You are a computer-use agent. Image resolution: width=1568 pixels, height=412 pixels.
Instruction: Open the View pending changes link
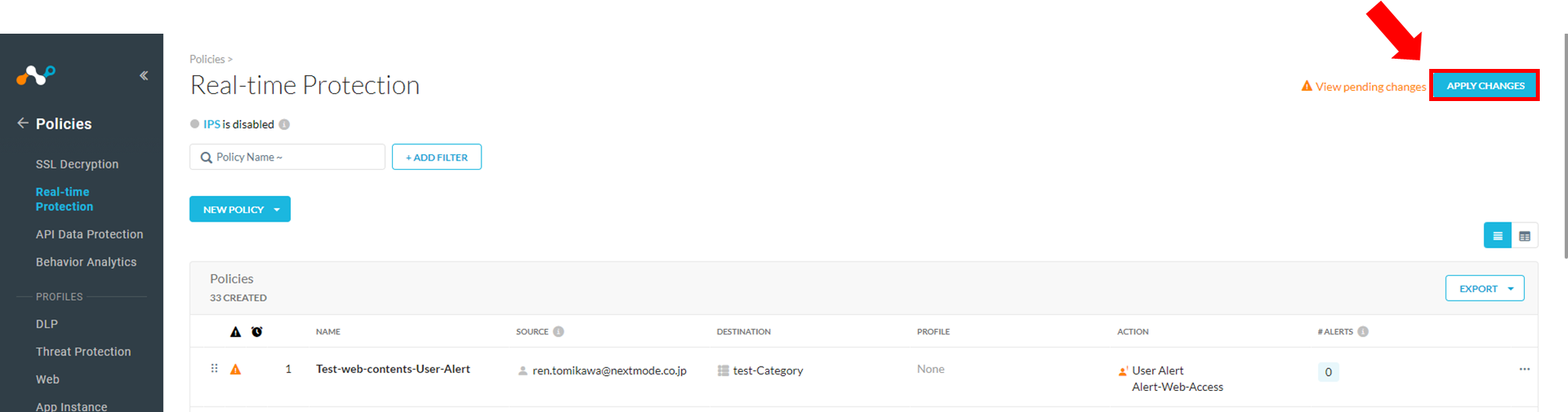1370,86
